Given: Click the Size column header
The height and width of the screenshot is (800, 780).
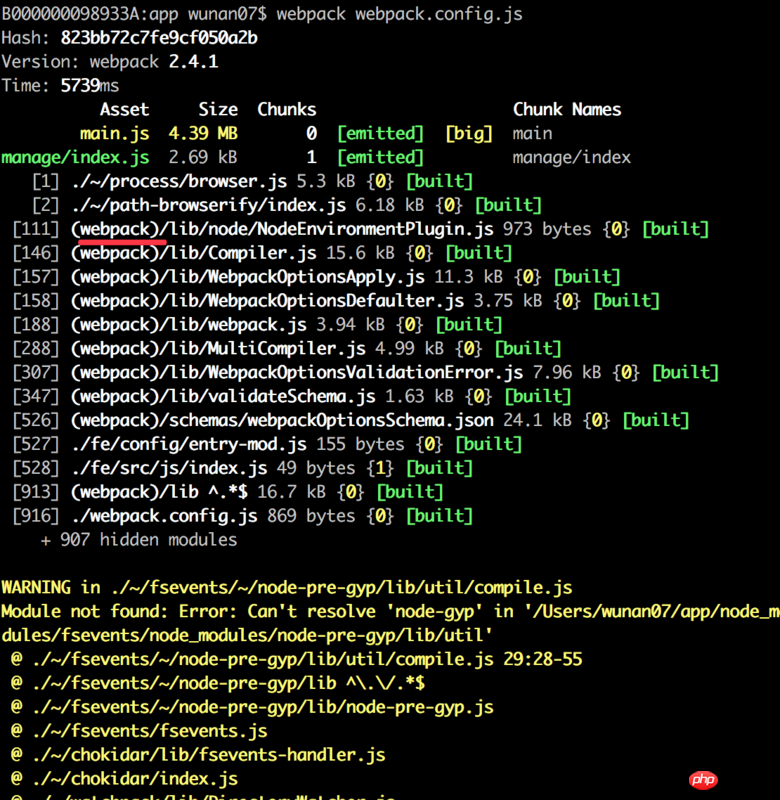Looking at the screenshot, I should tap(218, 109).
